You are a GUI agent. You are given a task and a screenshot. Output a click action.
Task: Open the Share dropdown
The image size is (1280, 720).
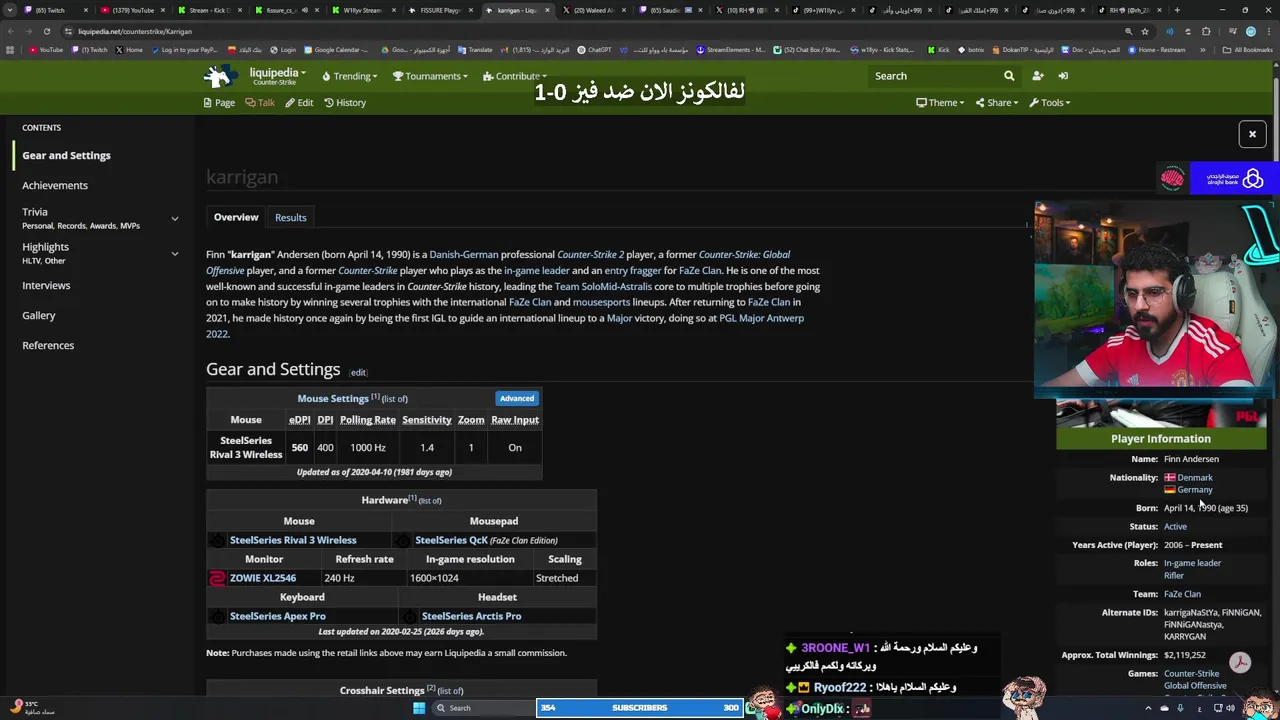click(996, 102)
